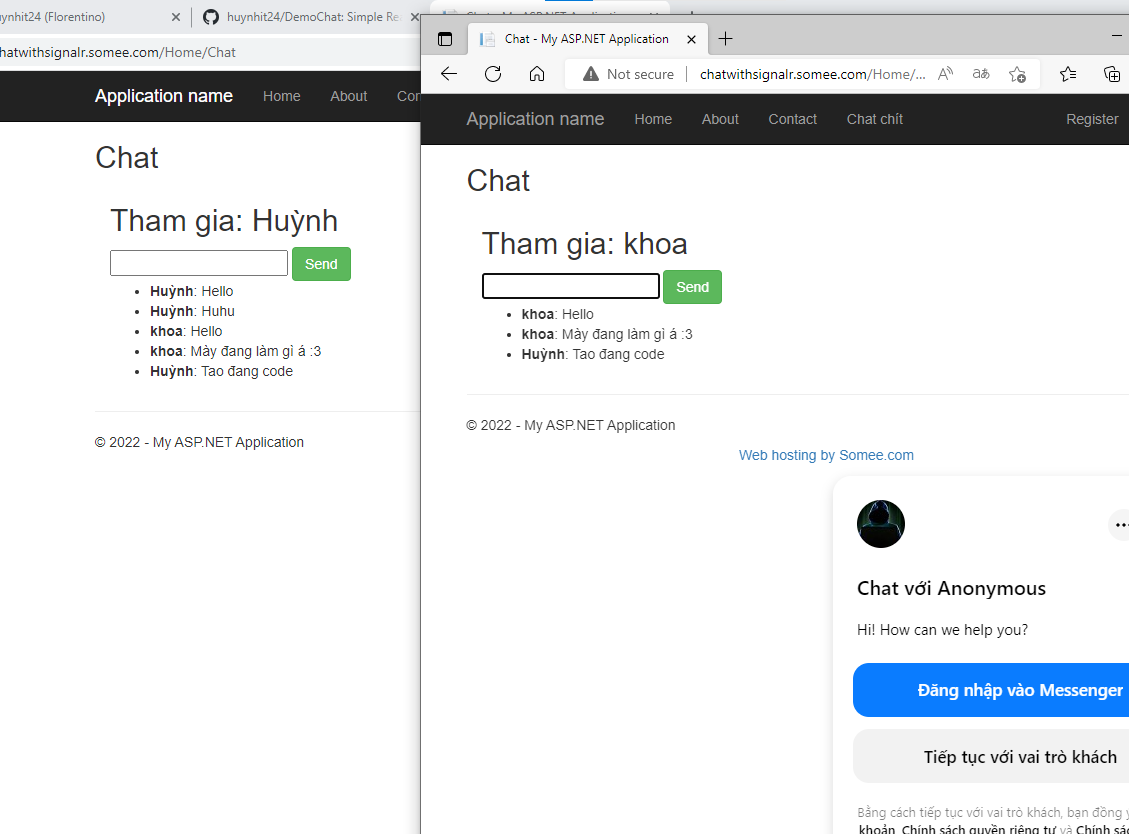Image resolution: width=1129 pixels, height=834 pixels.
Task: Click the chat message input field
Action: [x=570, y=285]
